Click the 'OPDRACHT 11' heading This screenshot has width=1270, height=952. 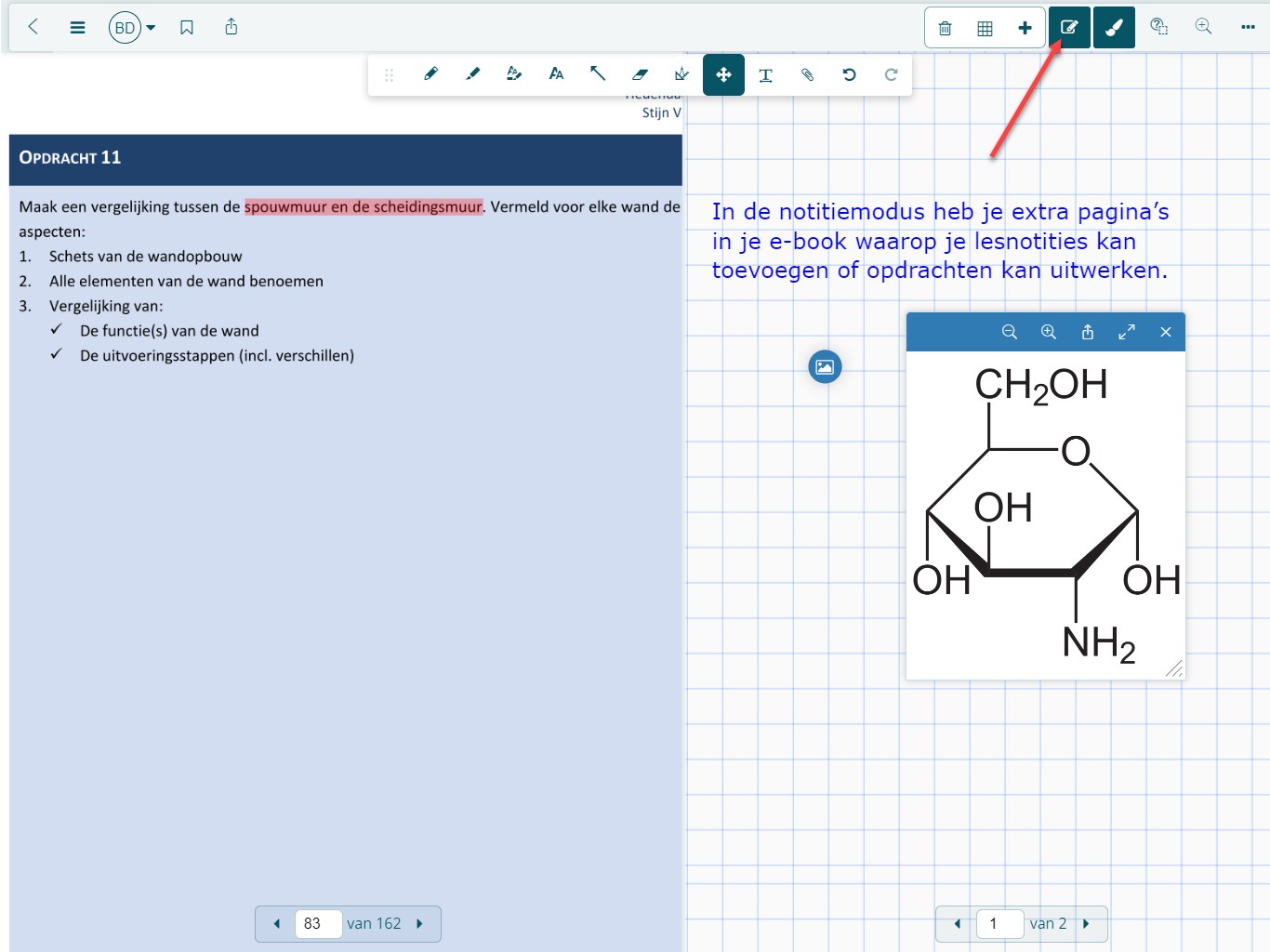(x=70, y=158)
